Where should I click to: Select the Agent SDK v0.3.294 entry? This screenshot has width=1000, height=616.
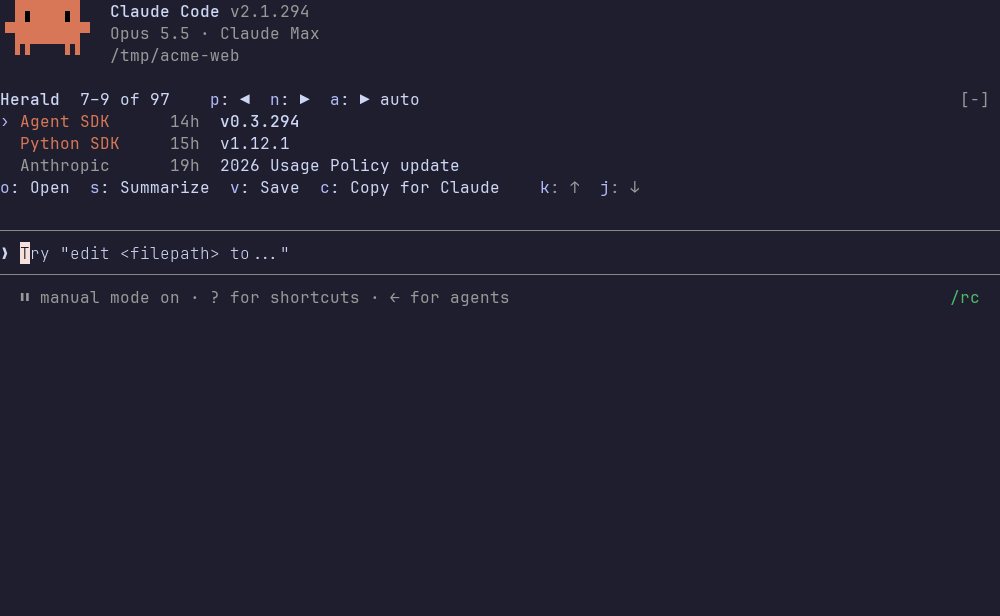click(x=159, y=122)
